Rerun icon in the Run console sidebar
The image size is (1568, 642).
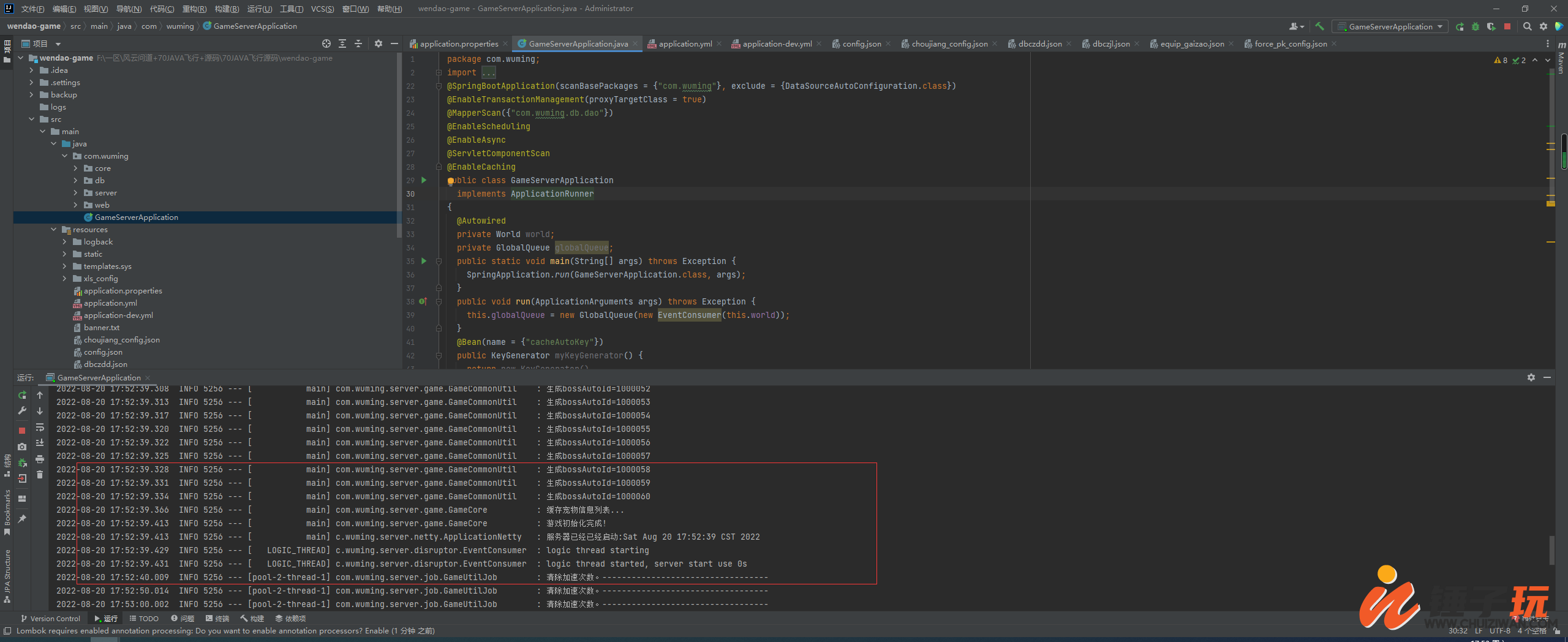(22, 395)
